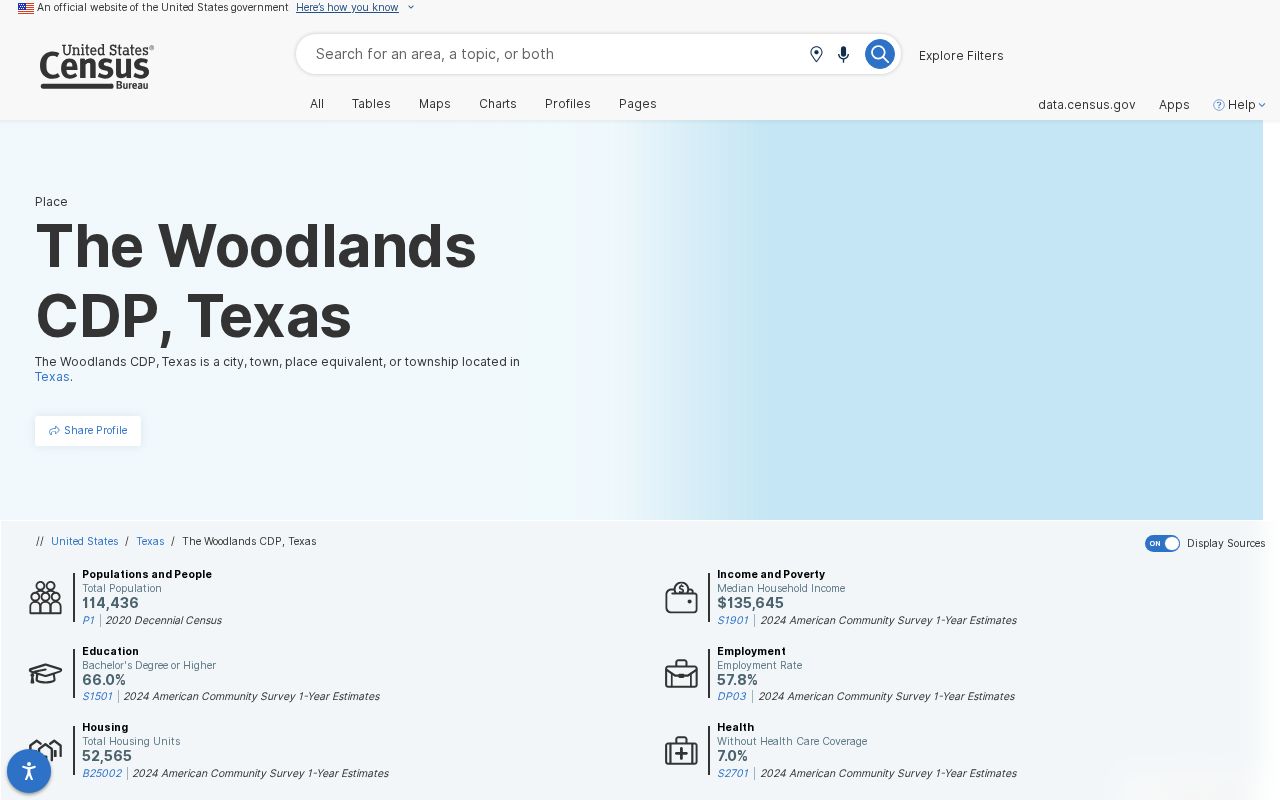Click the Employment briefcase icon
The width and height of the screenshot is (1280, 800).
point(681,673)
